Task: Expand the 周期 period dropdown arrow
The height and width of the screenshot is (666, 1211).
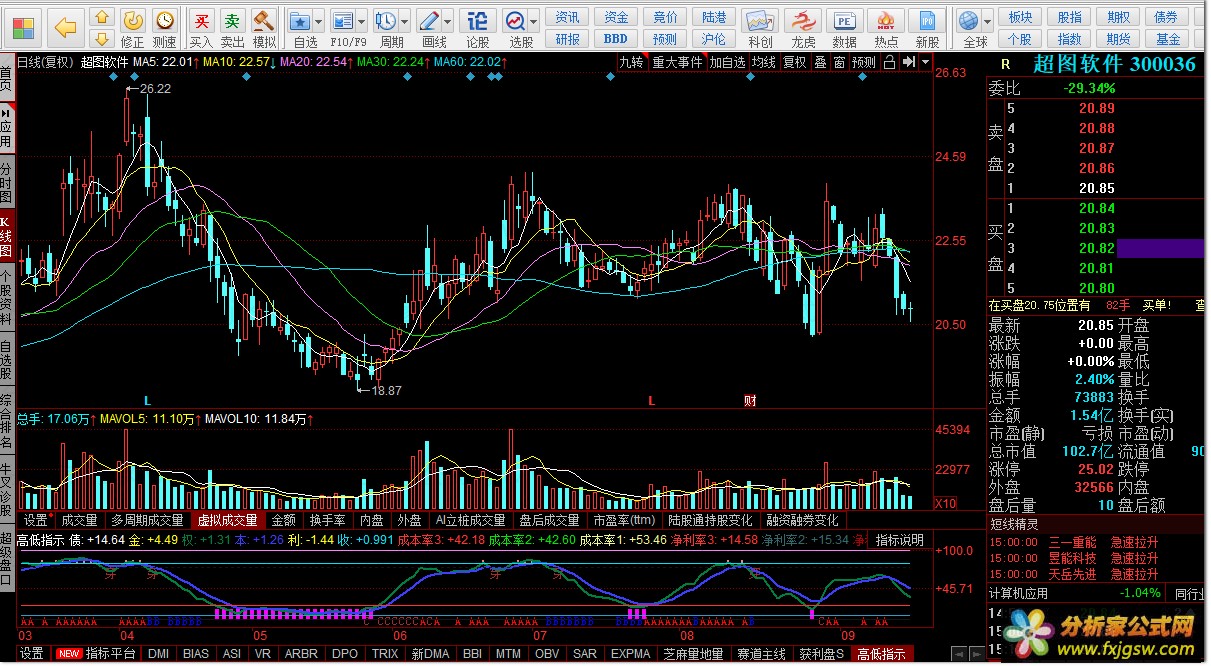Action: click(x=404, y=21)
